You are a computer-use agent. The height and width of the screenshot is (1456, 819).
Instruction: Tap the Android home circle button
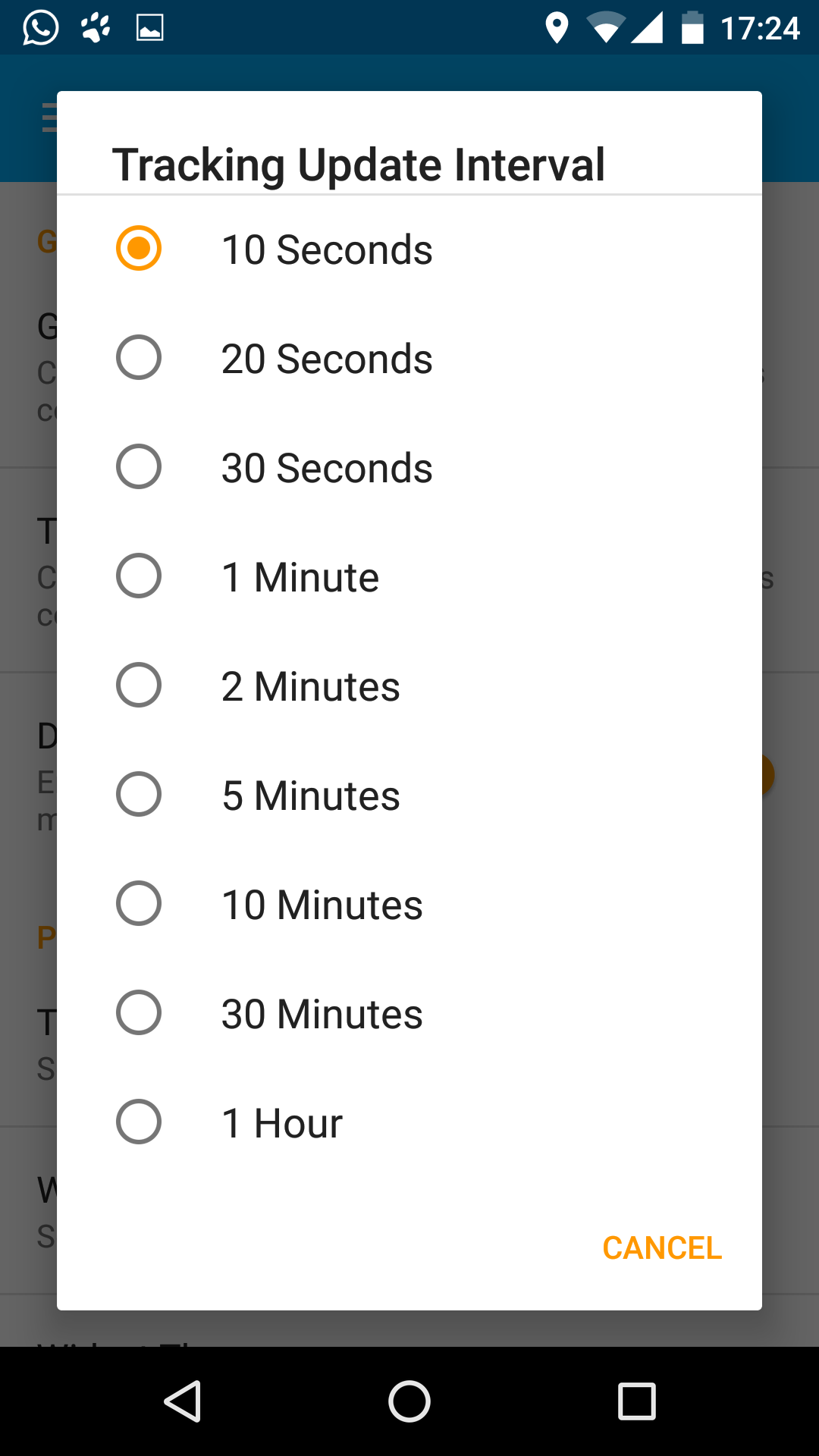[x=409, y=1401]
